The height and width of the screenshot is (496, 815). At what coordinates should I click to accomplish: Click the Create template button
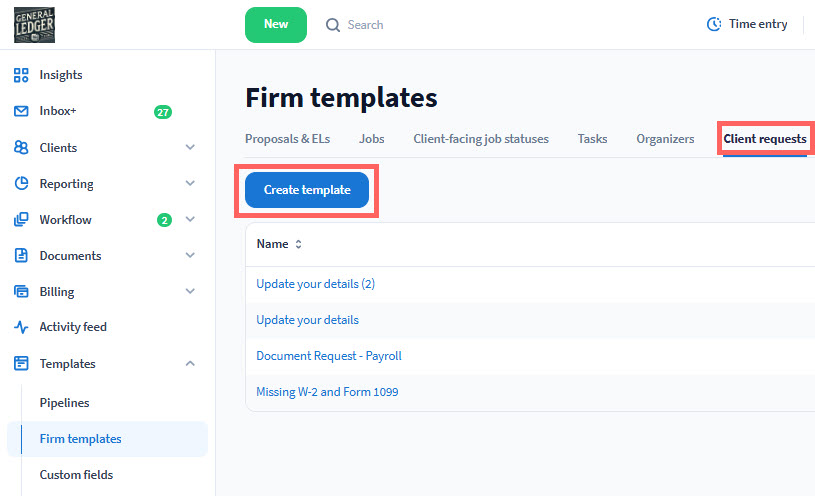pos(307,190)
